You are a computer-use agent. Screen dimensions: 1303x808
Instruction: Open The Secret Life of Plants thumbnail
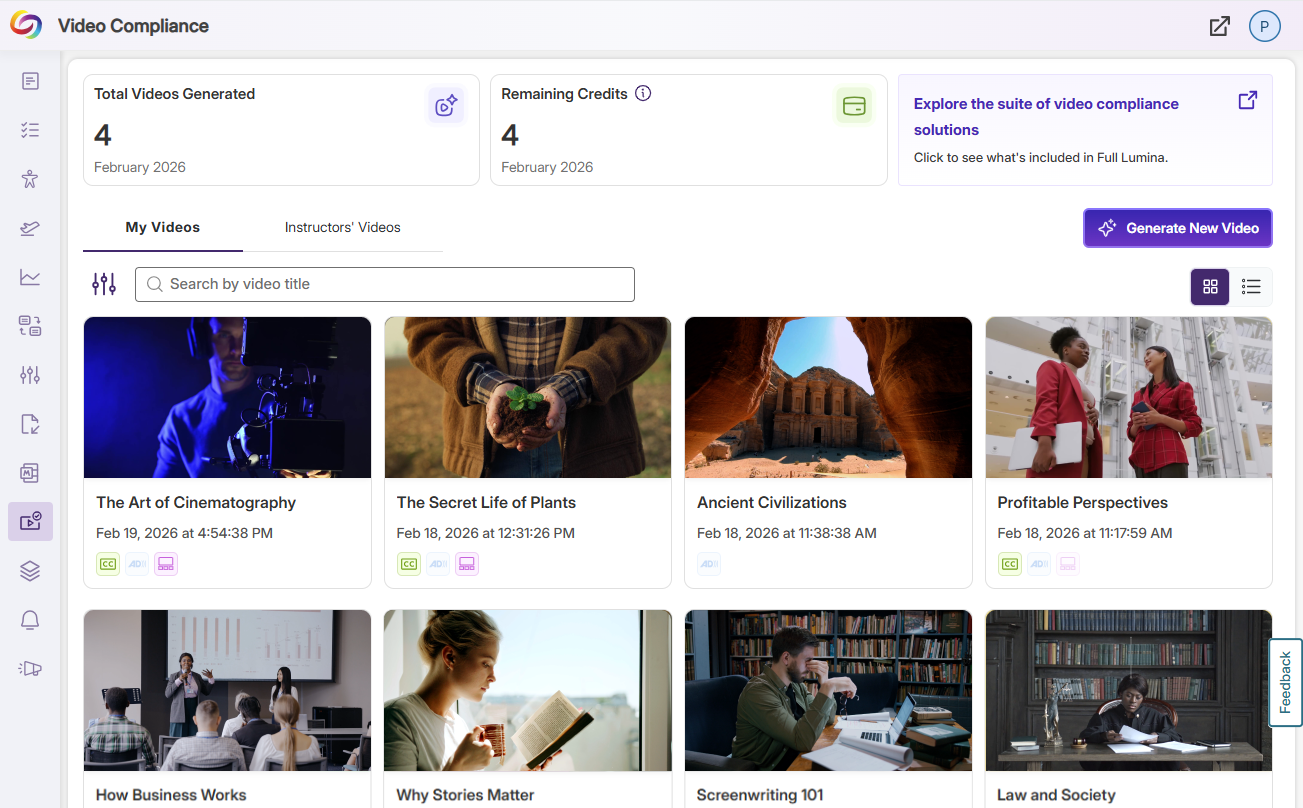click(x=527, y=398)
